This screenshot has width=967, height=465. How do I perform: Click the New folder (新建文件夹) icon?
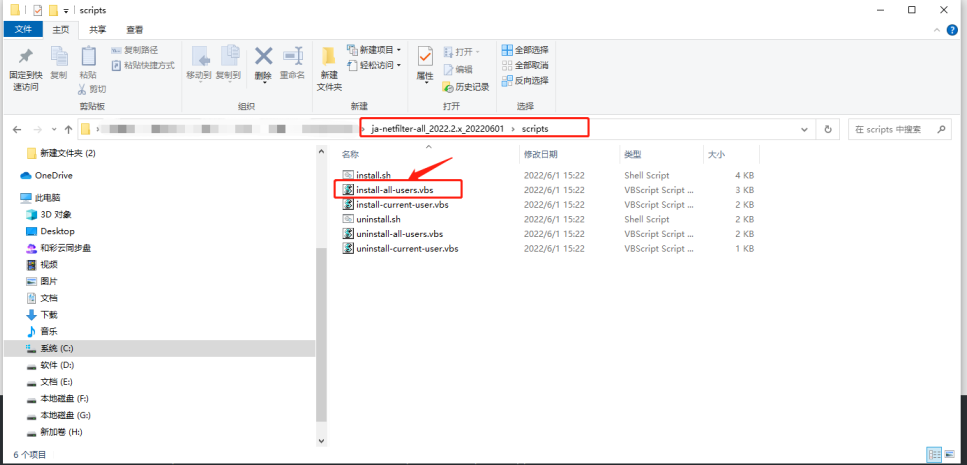click(x=329, y=56)
